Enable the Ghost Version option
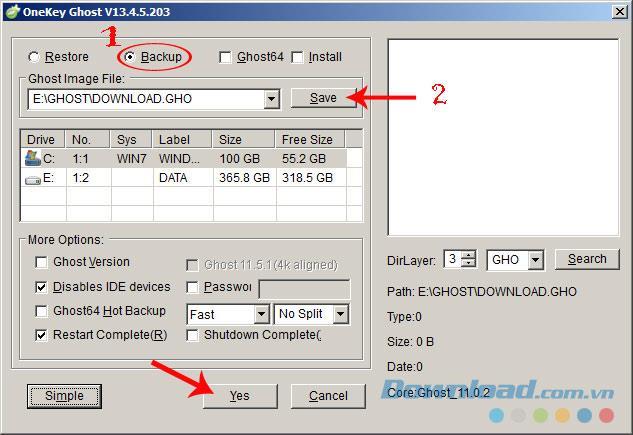633x435 pixels. 41,262
